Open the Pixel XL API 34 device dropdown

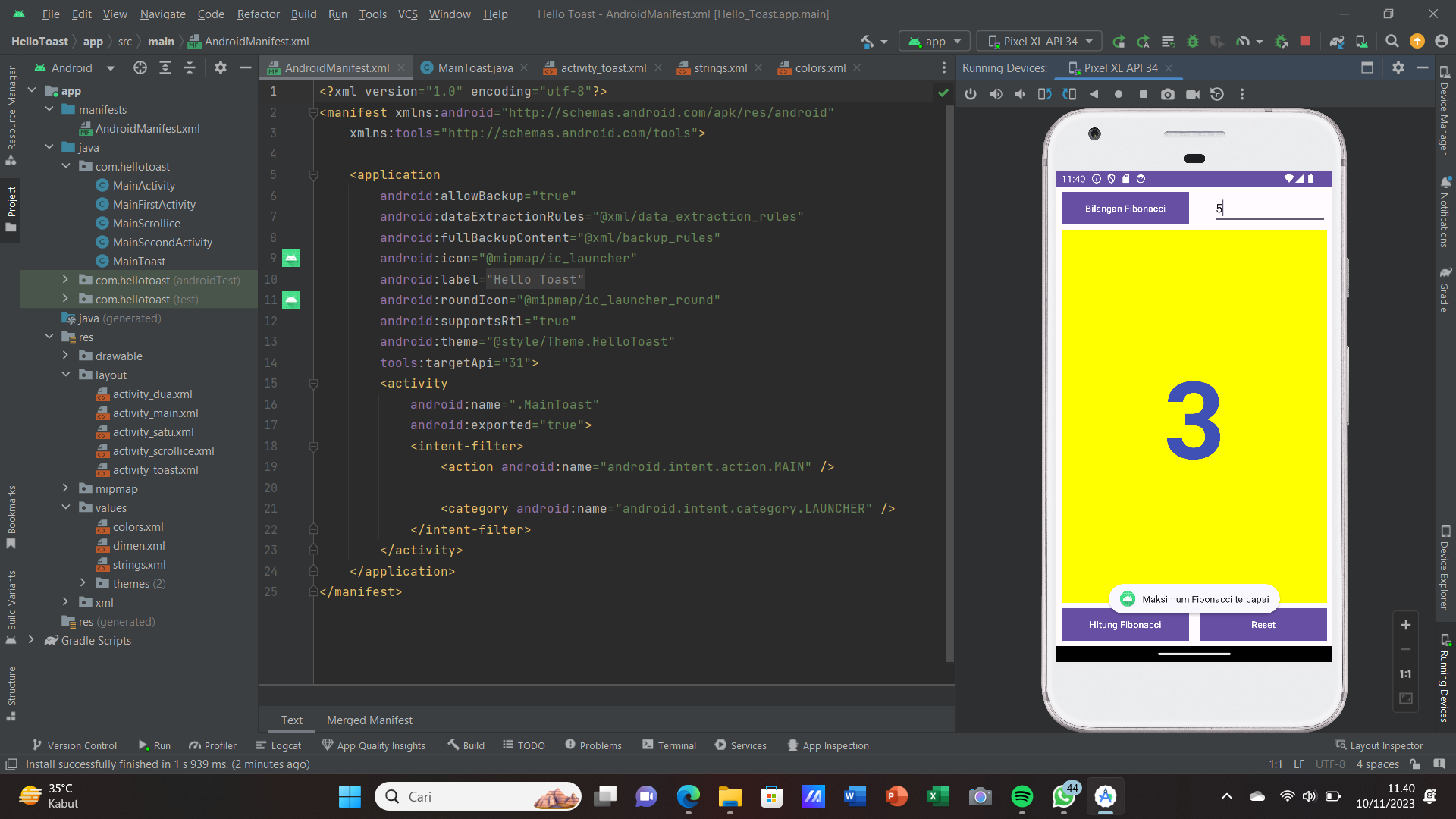tap(1039, 41)
